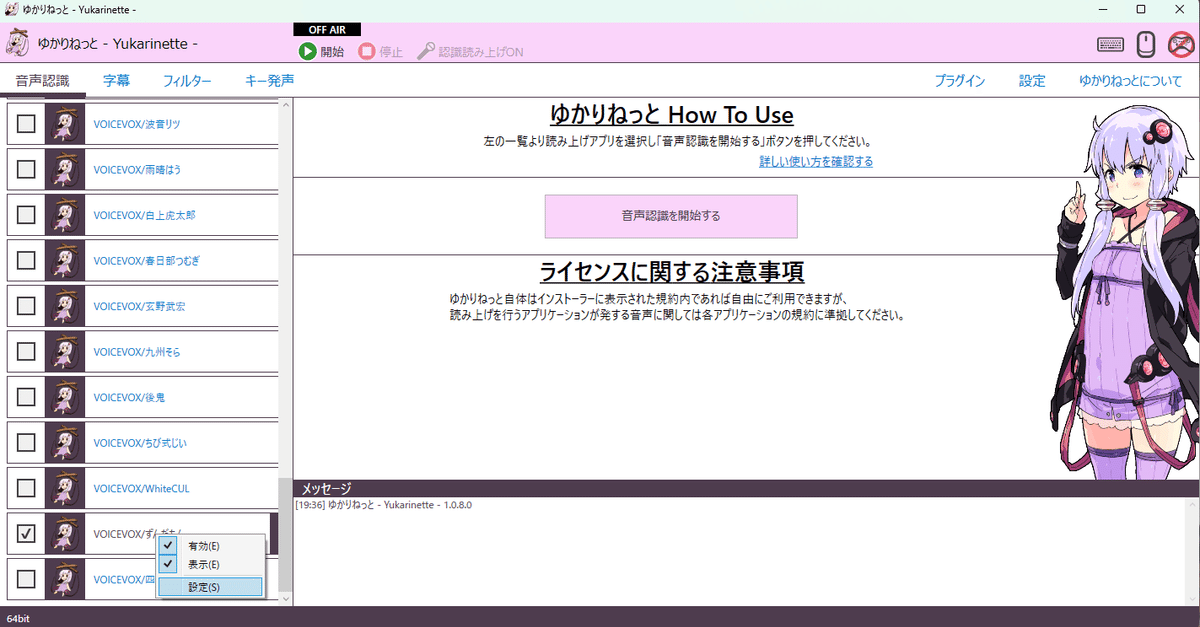Click the green 開始 start icon
Viewport: 1200px width, 627px height.
[x=308, y=51]
